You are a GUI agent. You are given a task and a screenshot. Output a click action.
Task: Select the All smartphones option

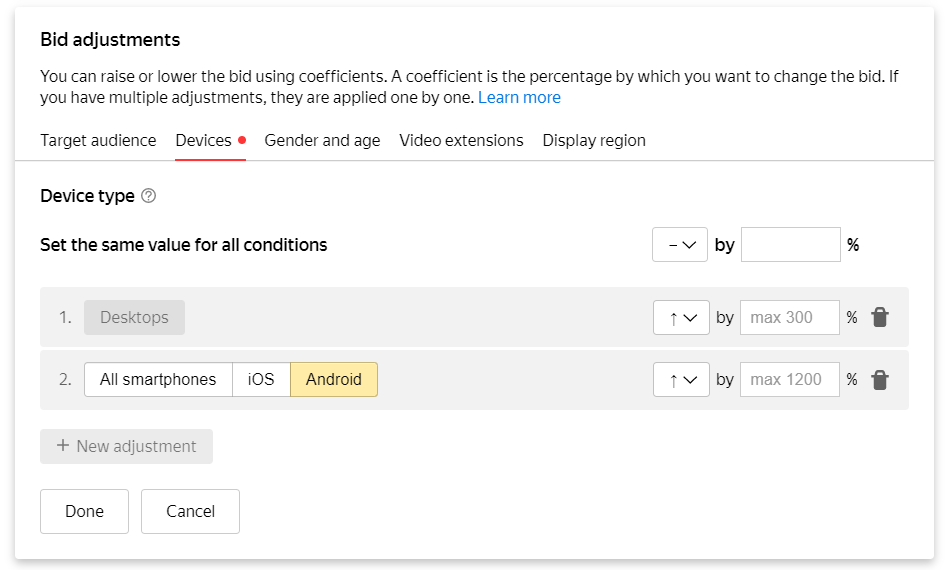click(158, 380)
